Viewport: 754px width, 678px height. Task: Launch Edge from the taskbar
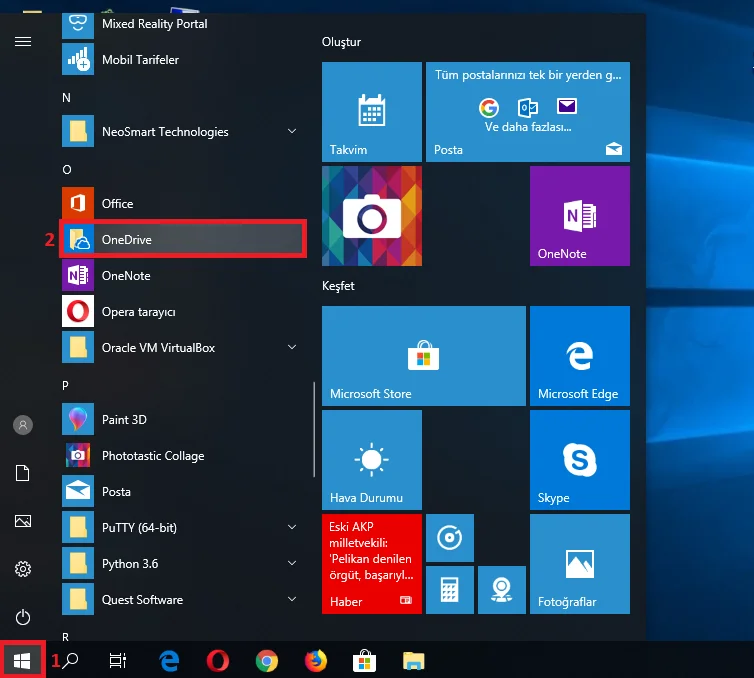click(169, 660)
